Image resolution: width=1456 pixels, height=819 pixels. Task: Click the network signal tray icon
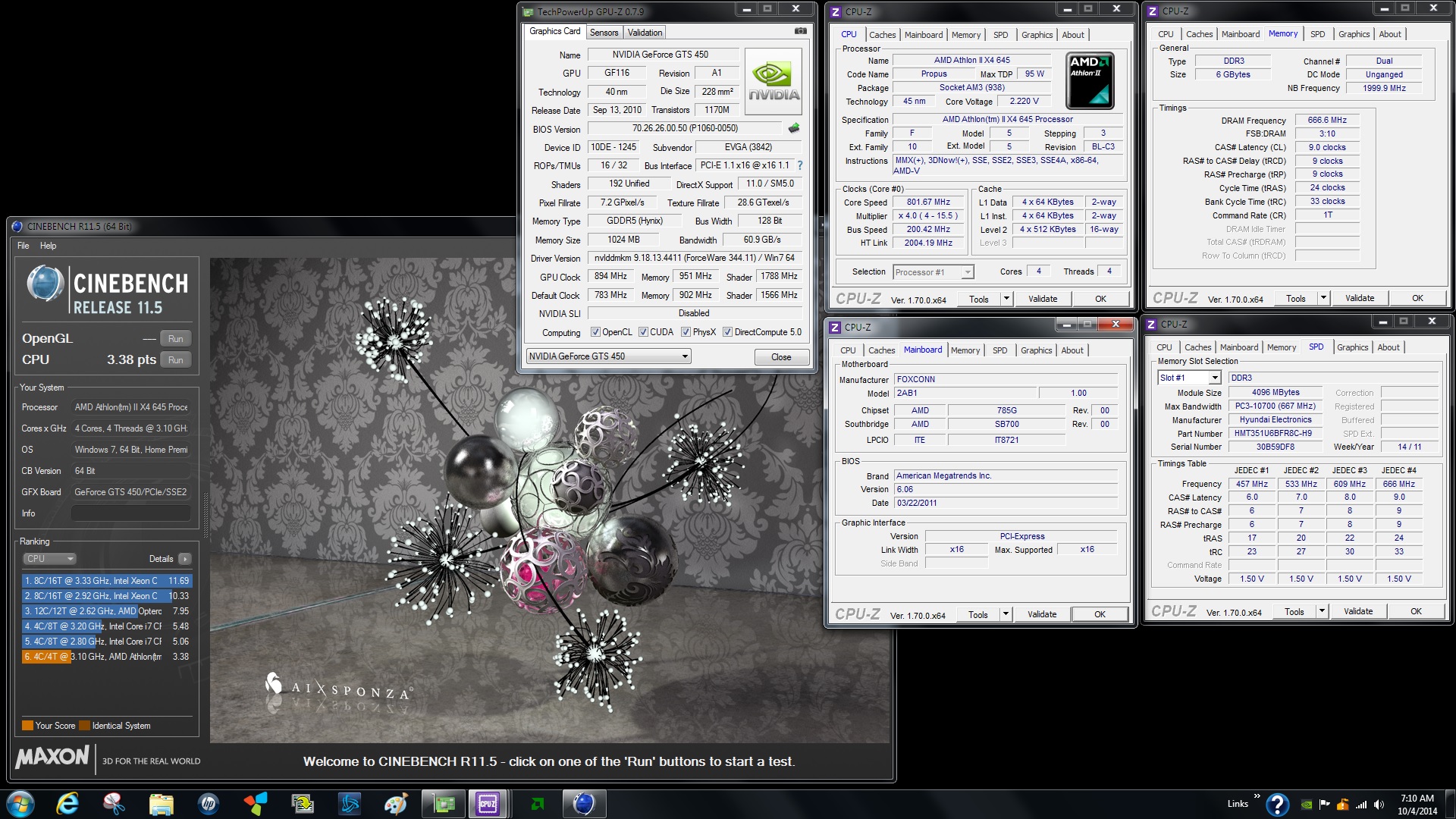pyautogui.click(x=1361, y=805)
